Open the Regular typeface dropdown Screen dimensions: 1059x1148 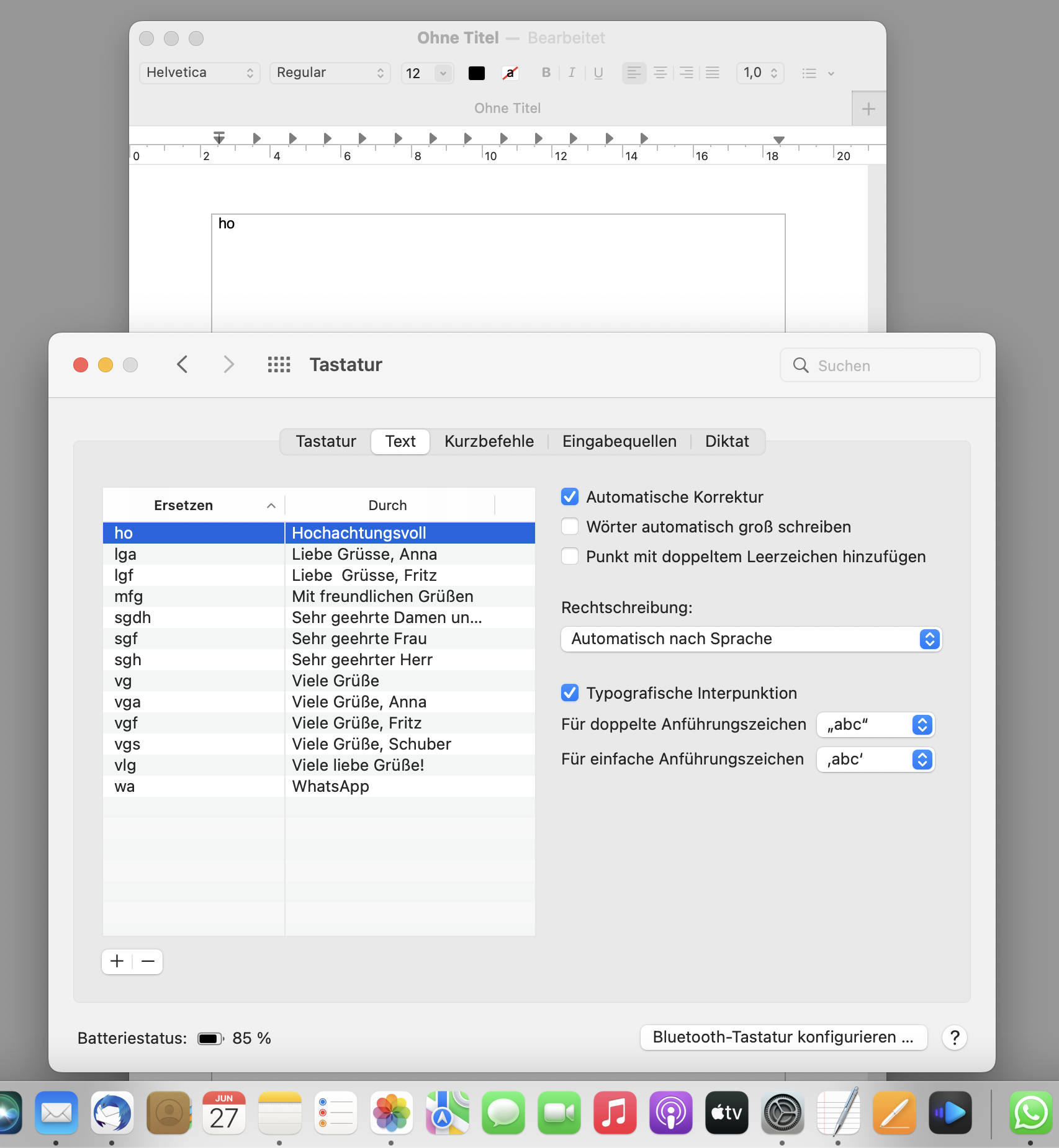[x=330, y=73]
